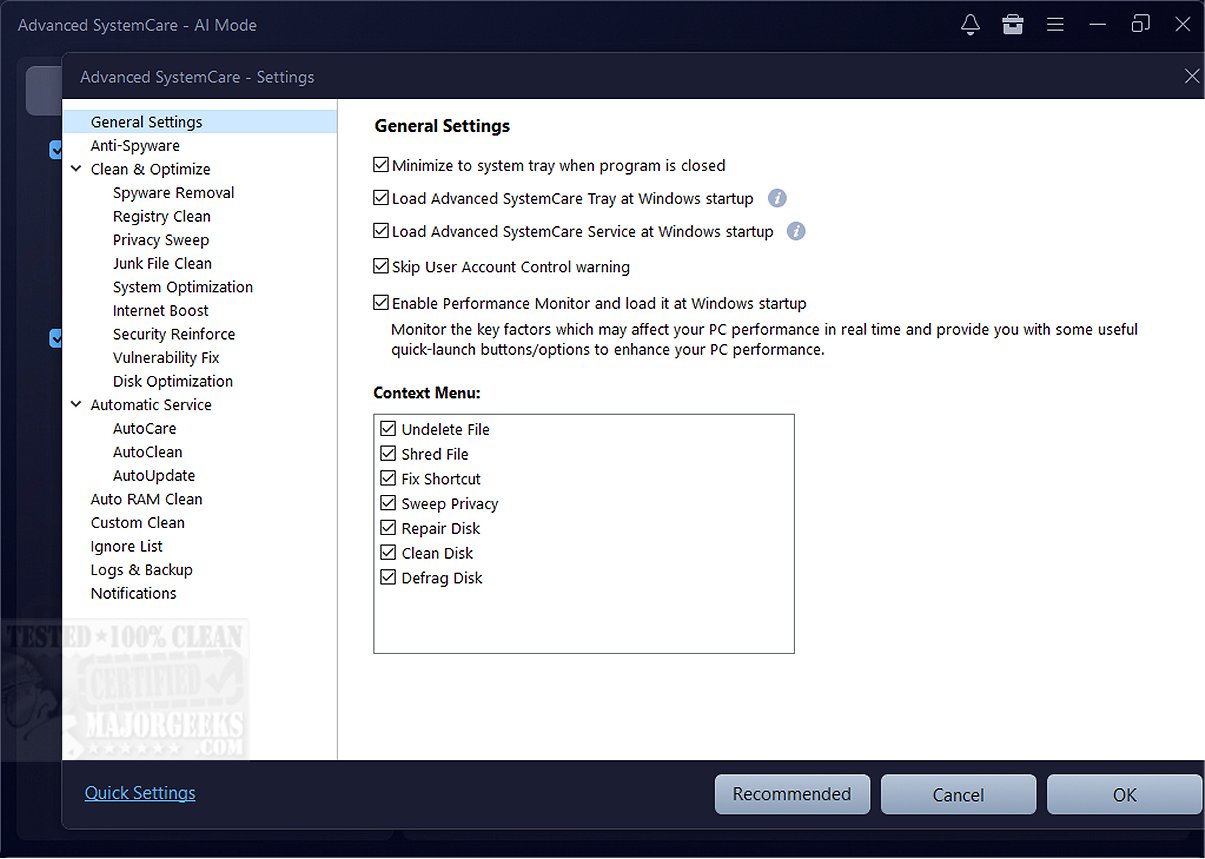
Task: Click info icon beside Service startup option
Action: click(x=796, y=231)
